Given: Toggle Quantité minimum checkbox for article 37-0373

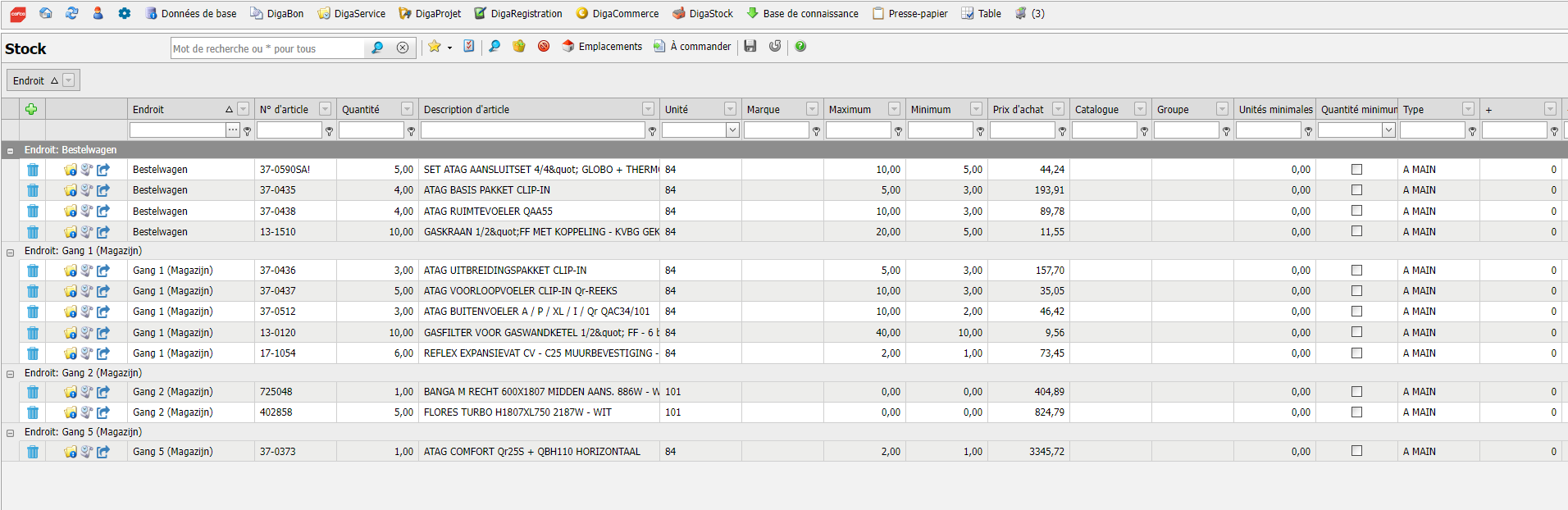Looking at the screenshot, I should pos(1356,451).
